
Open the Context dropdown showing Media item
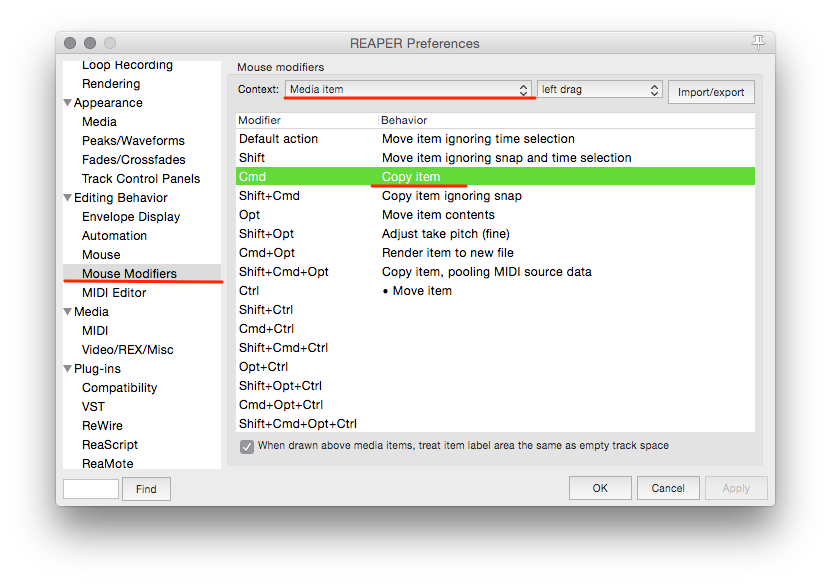pos(408,90)
